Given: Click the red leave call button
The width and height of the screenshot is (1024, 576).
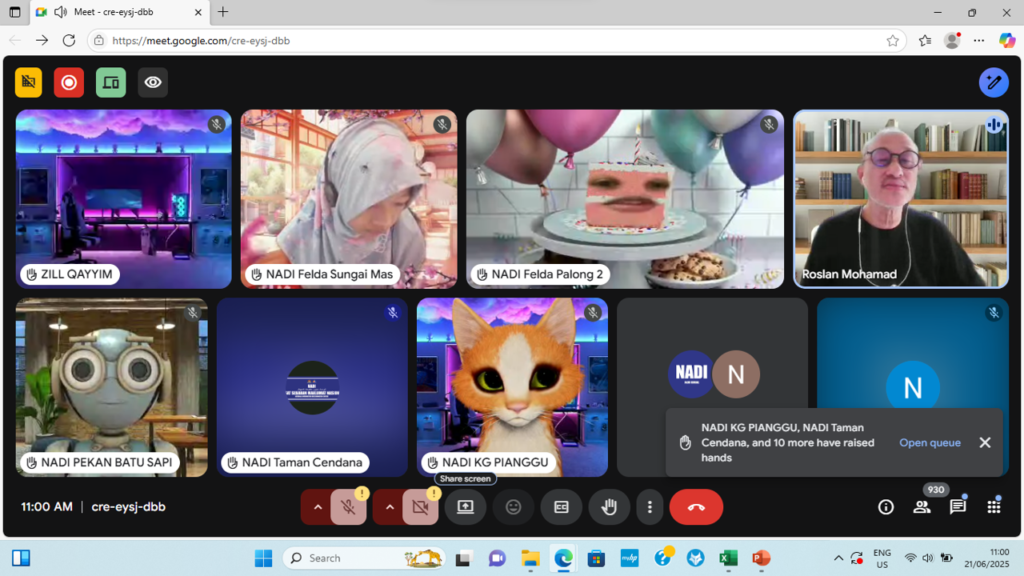Looking at the screenshot, I should pos(696,507).
